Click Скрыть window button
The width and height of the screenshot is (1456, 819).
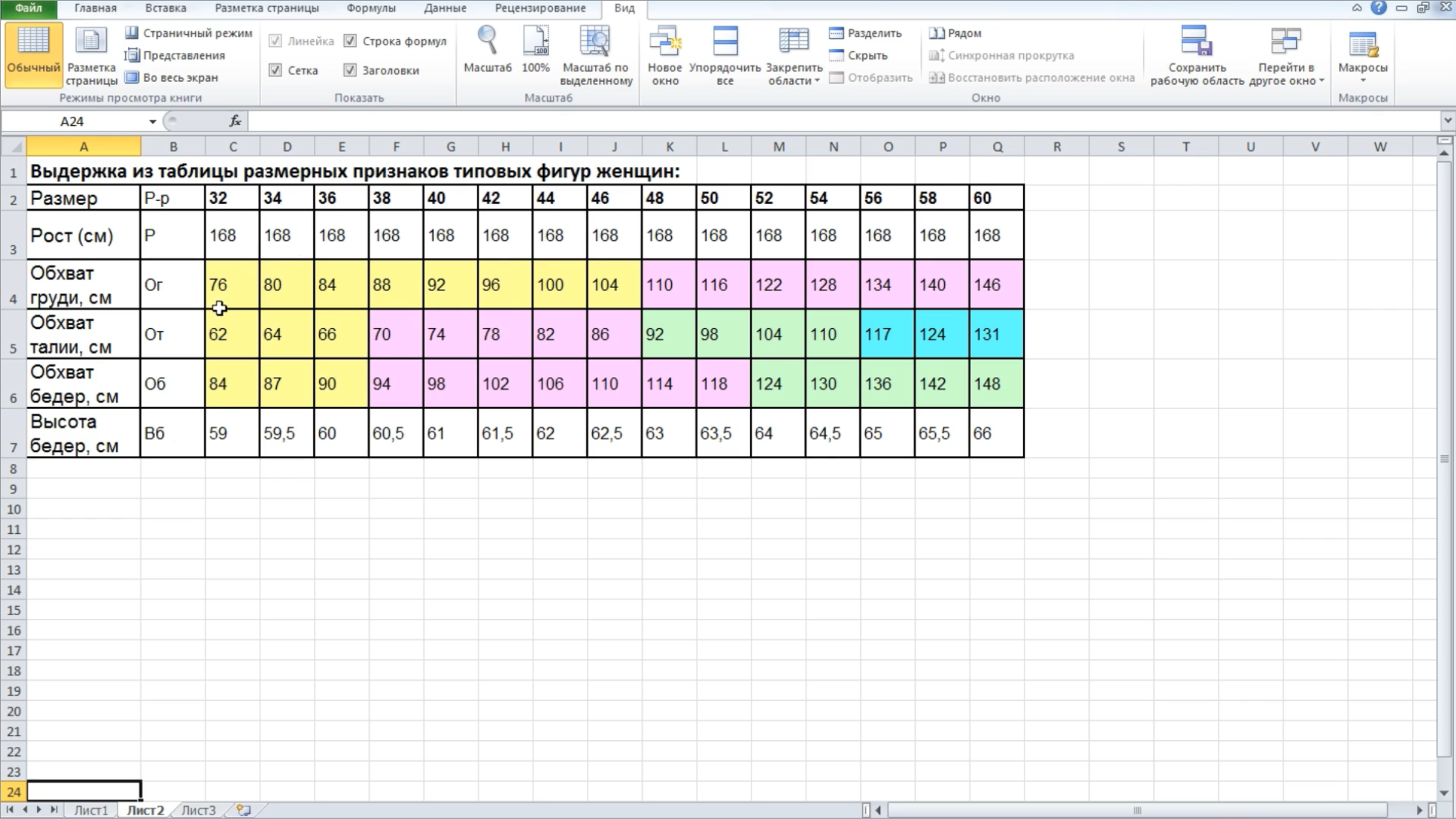pos(859,56)
